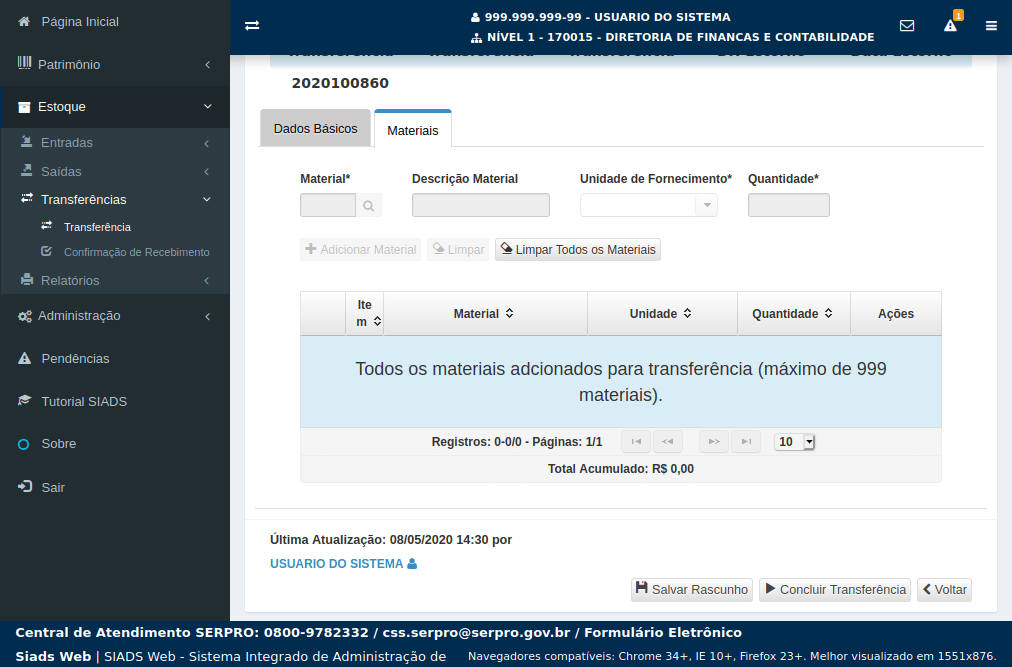Click the Registros: 0-0/0 pagination text
This screenshot has height=667, width=1012.
(x=517, y=442)
